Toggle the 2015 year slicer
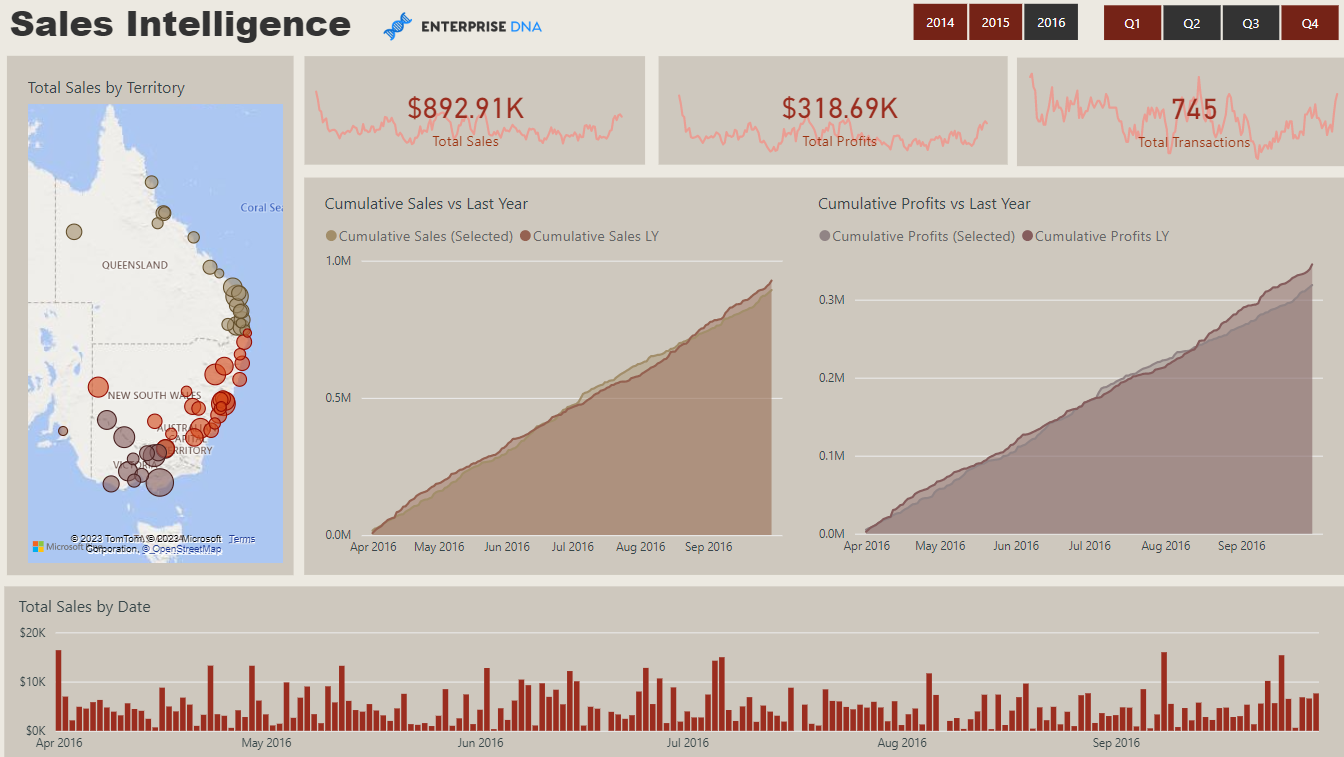1344x757 pixels. [995, 23]
